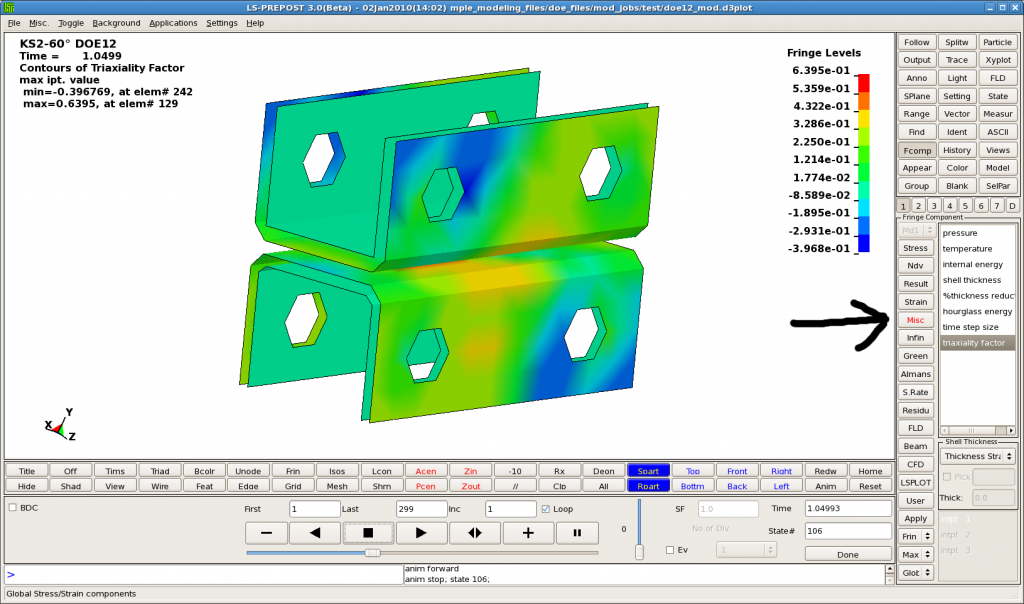Disable the Loop checkbox
The image size is (1024, 604).
pyautogui.click(x=546, y=509)
